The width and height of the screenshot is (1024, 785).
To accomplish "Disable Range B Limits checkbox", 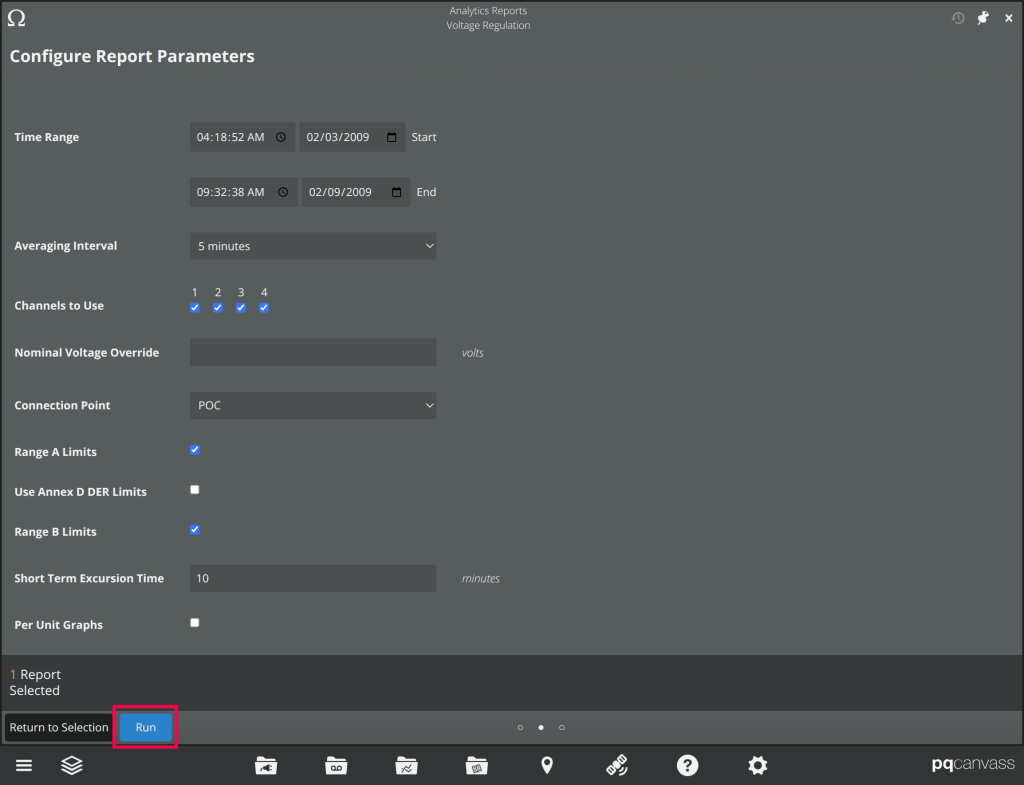I will click(195, 530).
